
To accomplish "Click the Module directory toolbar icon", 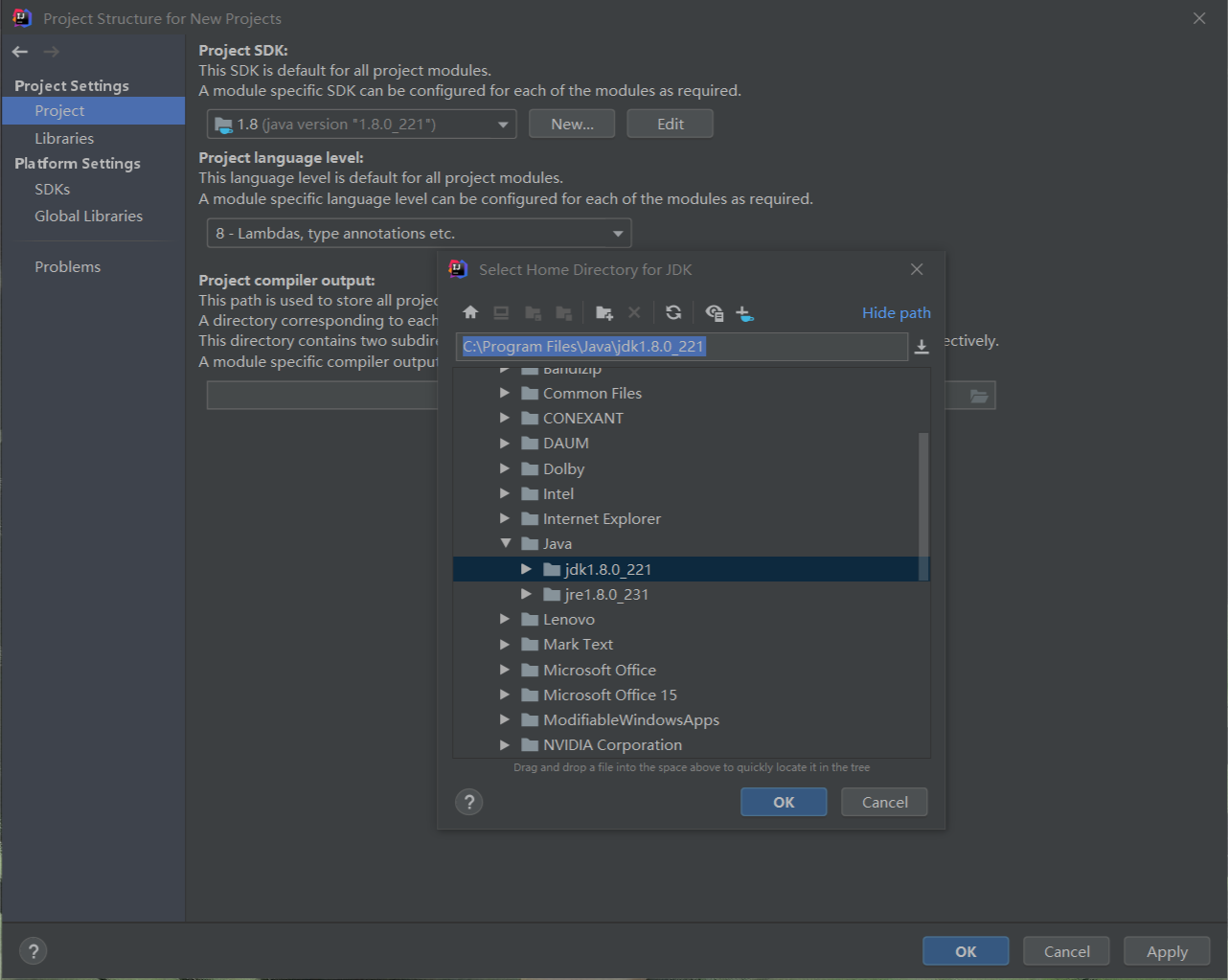I will click(x=564, y=312).
